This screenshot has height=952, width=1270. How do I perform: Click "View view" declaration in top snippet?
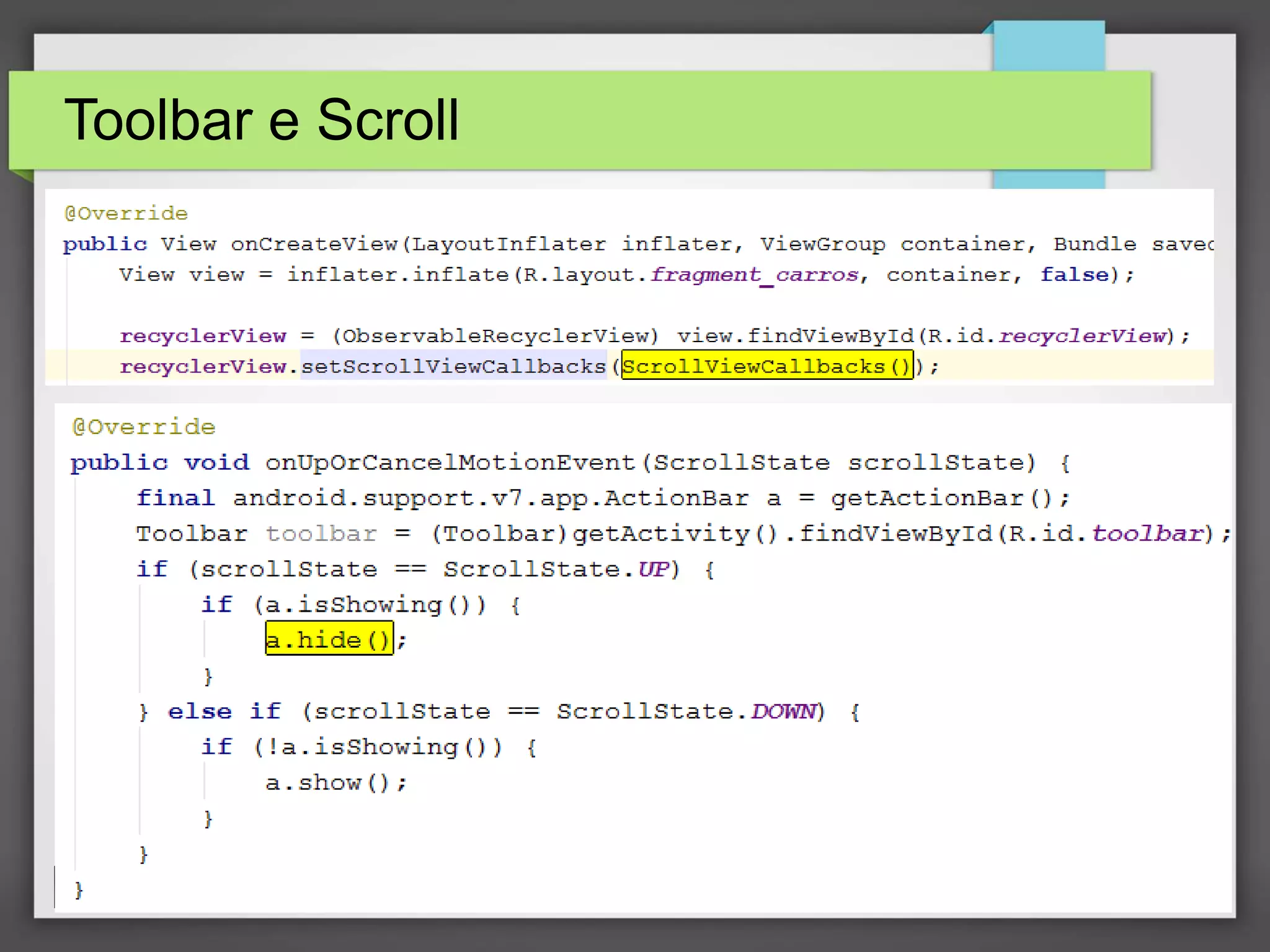[182, 275]
